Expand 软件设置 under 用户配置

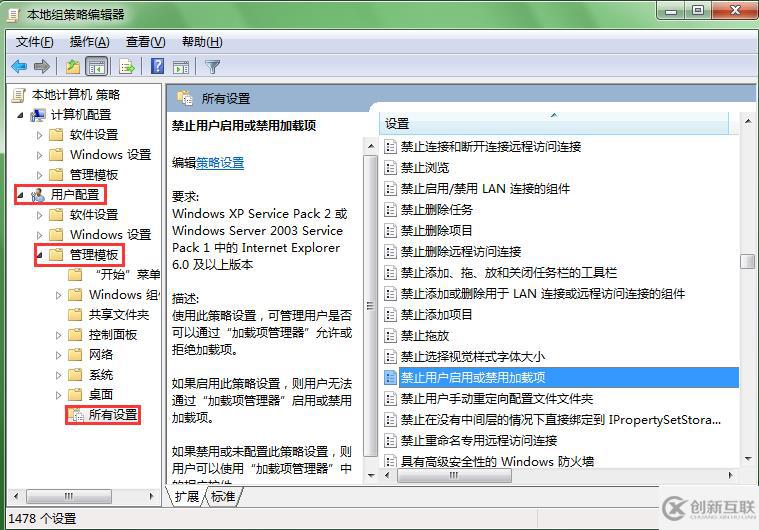(40, 215)
